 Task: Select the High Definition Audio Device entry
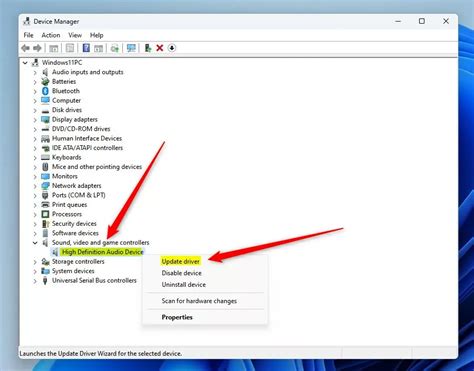[103, 252]
